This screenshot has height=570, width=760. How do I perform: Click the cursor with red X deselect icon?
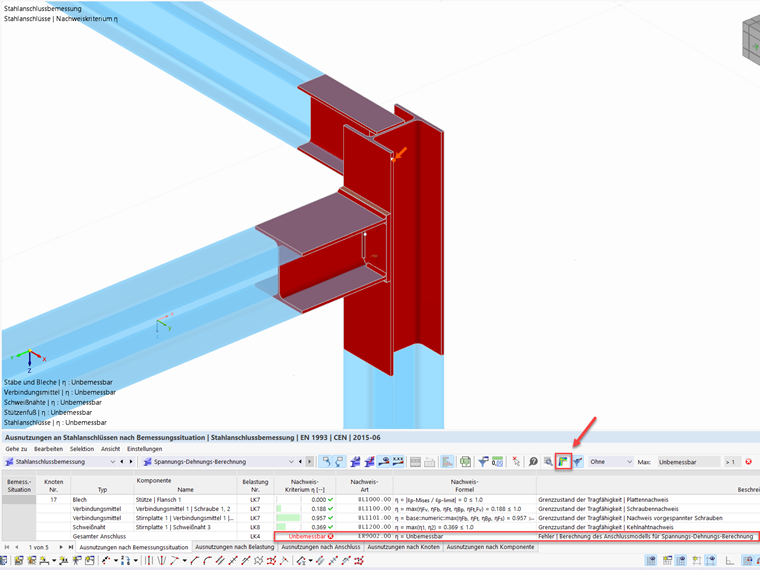[x=516, y=461]
